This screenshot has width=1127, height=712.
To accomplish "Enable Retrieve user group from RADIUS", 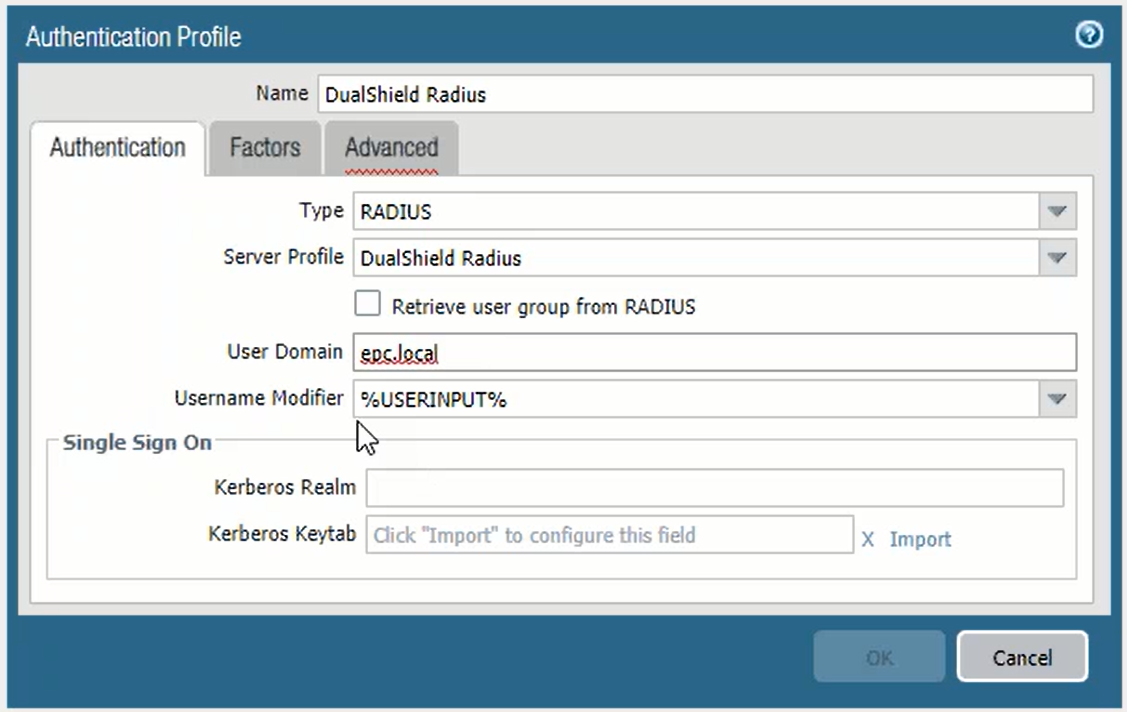I will [x=368, y=304].
